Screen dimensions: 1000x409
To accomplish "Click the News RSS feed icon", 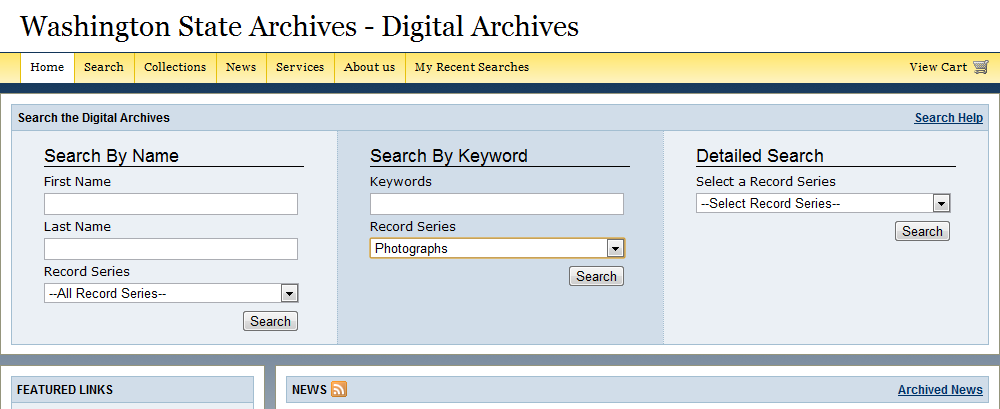I will click(339, 389).
